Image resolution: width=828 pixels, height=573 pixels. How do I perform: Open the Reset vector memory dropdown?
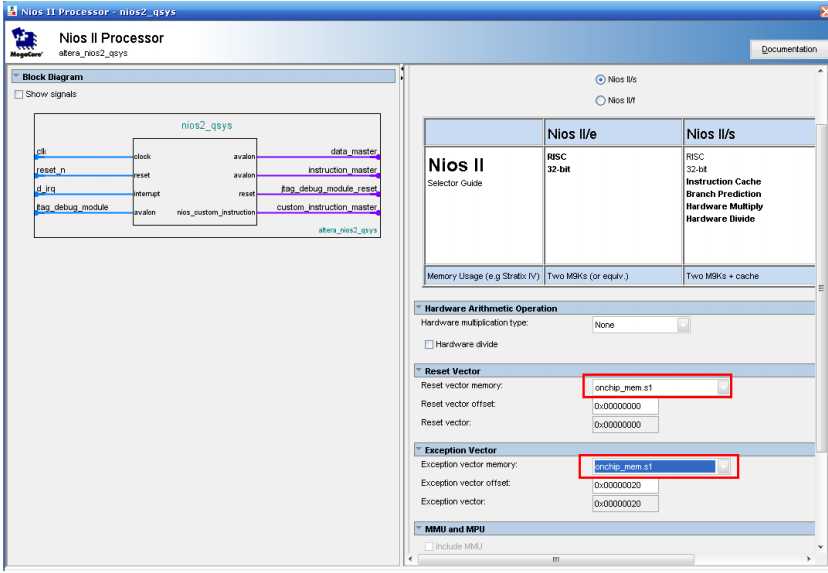pos(723,388)
